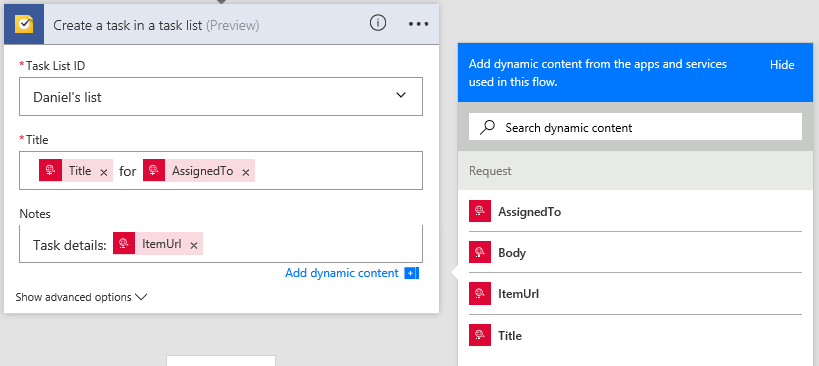
Task: Focus the Search dynamic content box
Action: pos(635,127)
